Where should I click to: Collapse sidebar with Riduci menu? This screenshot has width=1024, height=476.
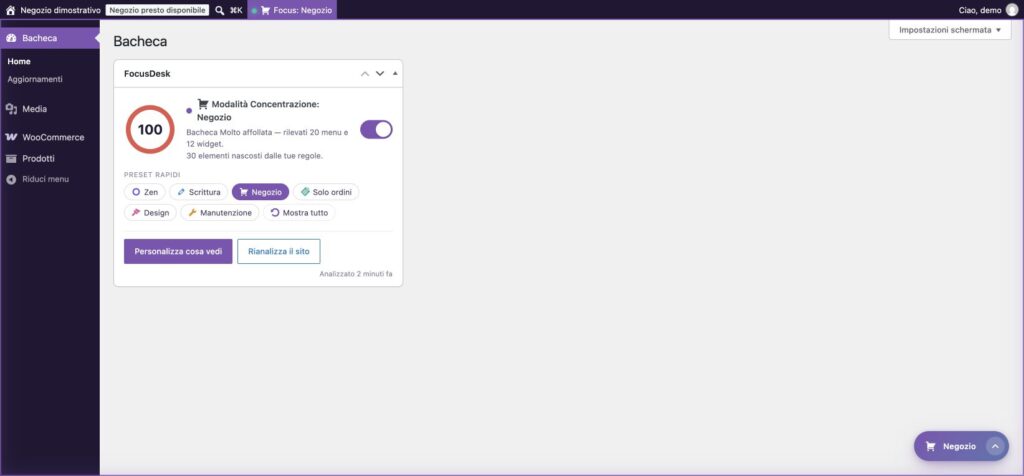pyautogui.click(x=50, y=179)
